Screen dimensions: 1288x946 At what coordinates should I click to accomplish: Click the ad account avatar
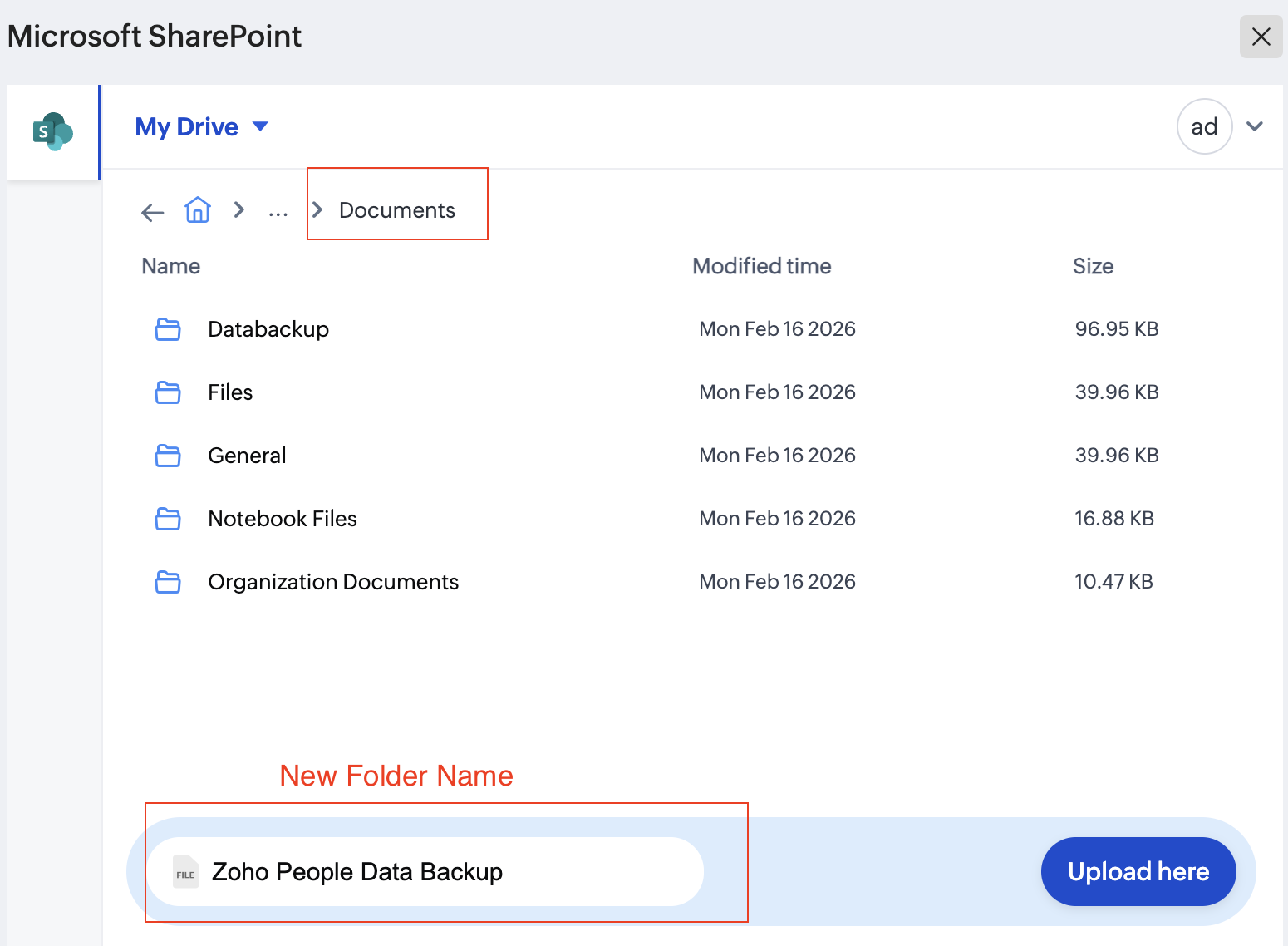[1204, 126]
